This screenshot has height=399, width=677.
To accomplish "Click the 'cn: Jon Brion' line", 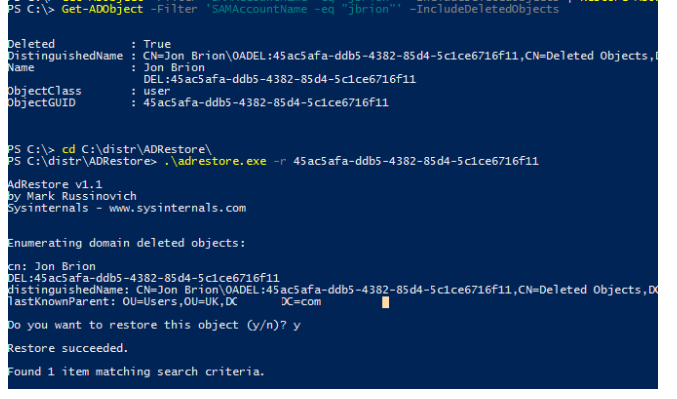I will 52,266.
